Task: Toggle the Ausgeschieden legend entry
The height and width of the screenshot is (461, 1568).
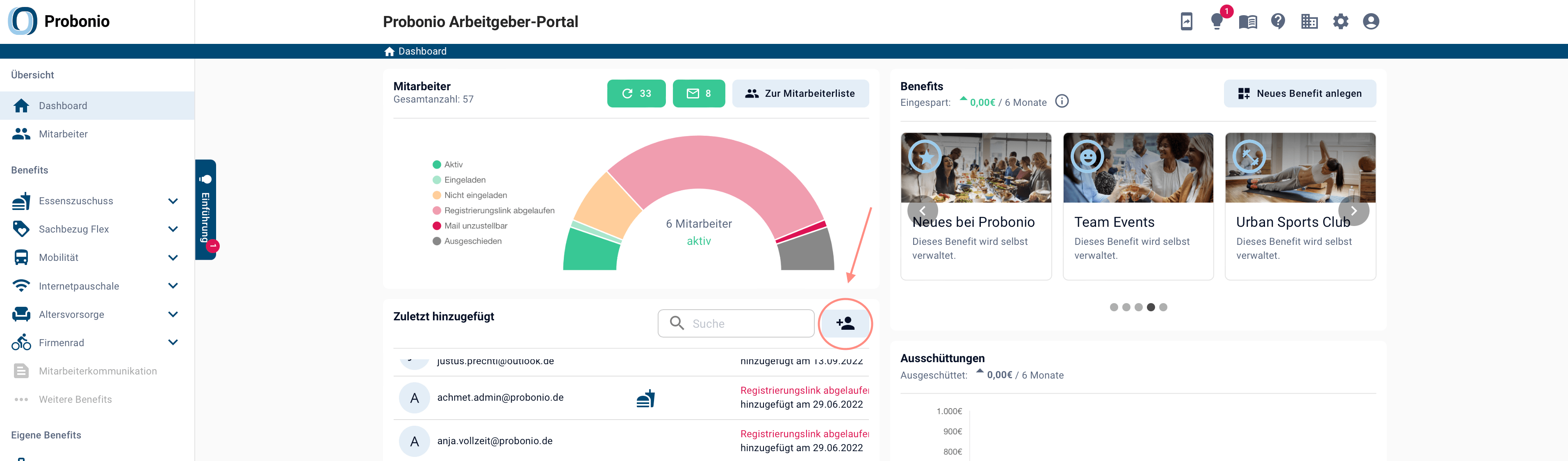Action: point(467,241)
